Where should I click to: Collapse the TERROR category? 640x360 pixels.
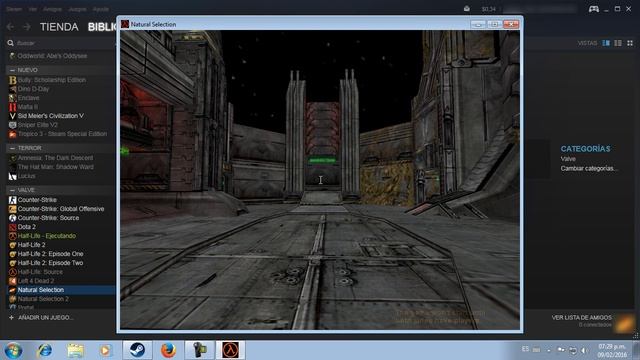click(12, 148)
